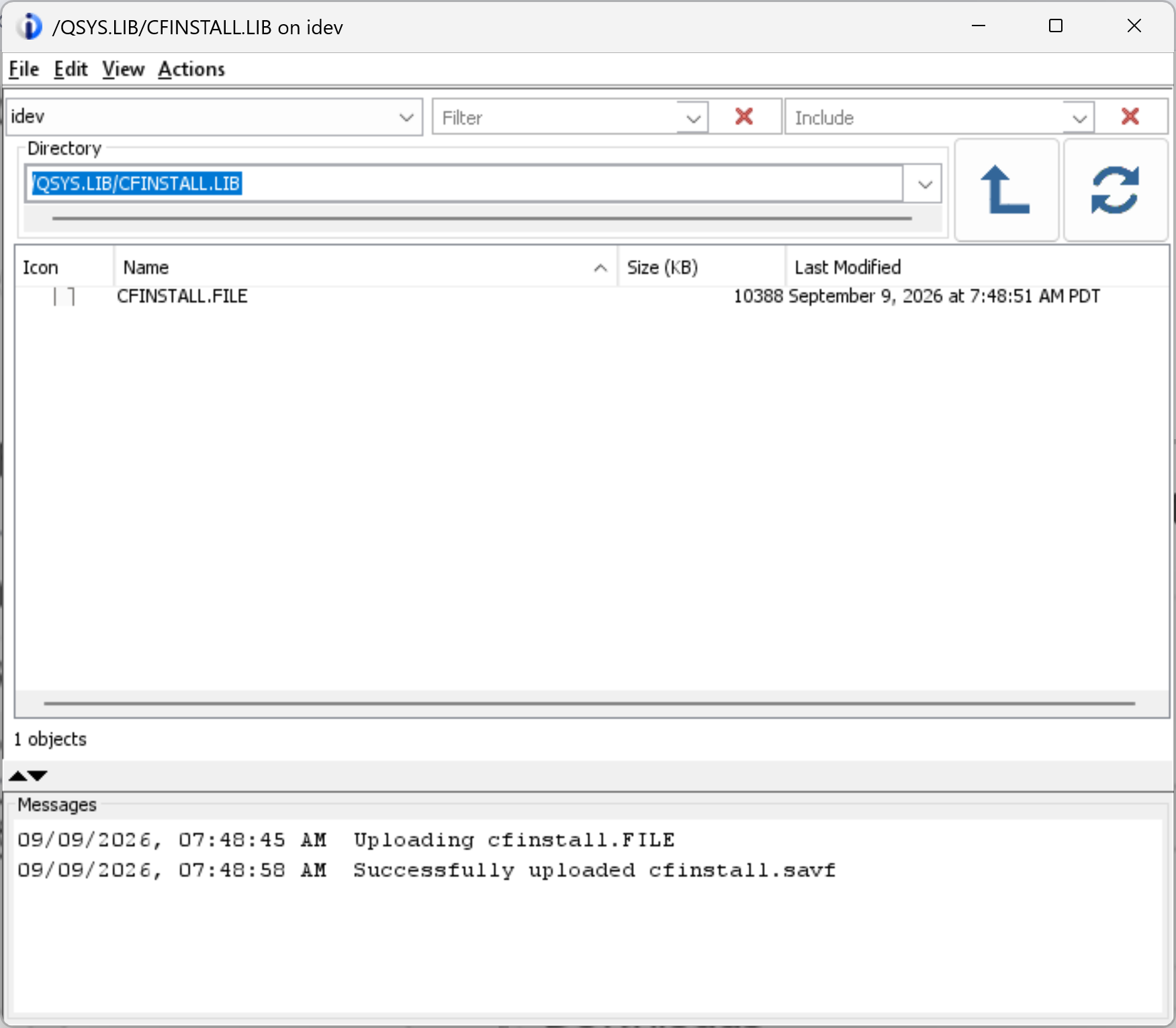
Task: Clear the Include field with red X
Action: coord(1130,117)
